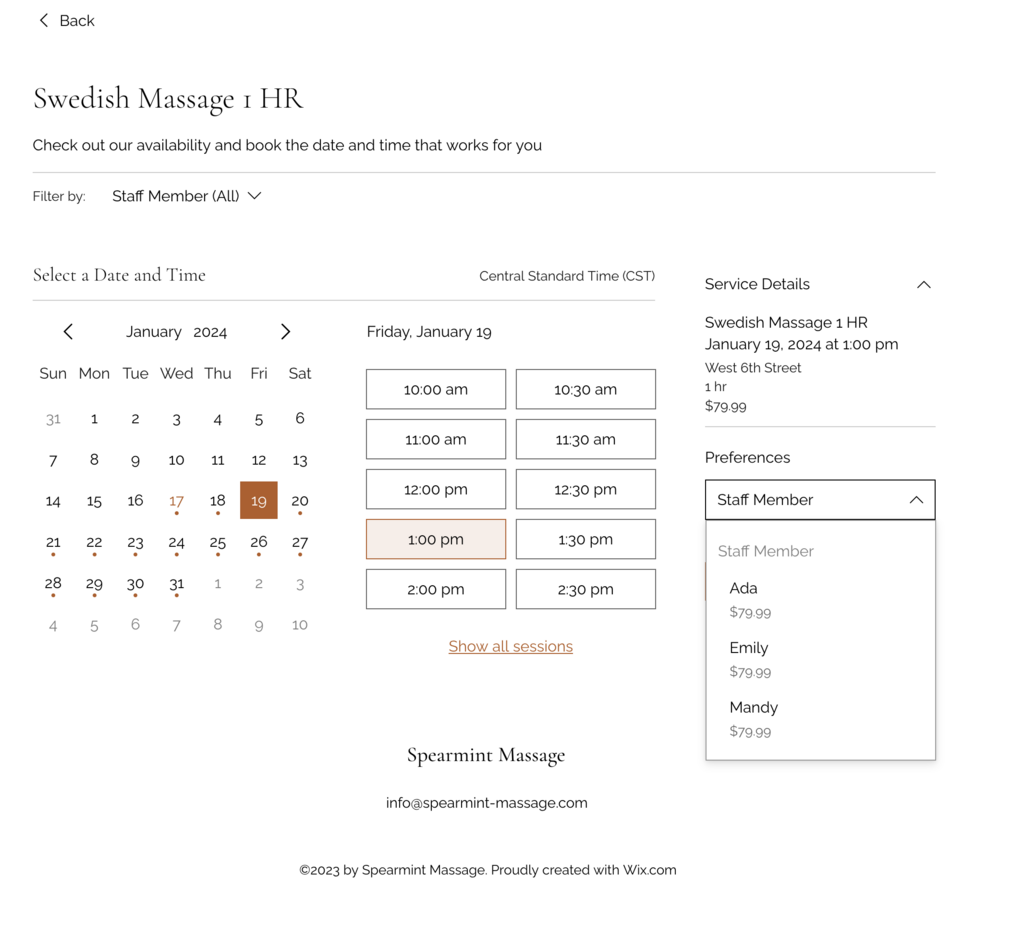Select the 2:30 pm time slot
1024x936 pixels.
tap(586, 589)
